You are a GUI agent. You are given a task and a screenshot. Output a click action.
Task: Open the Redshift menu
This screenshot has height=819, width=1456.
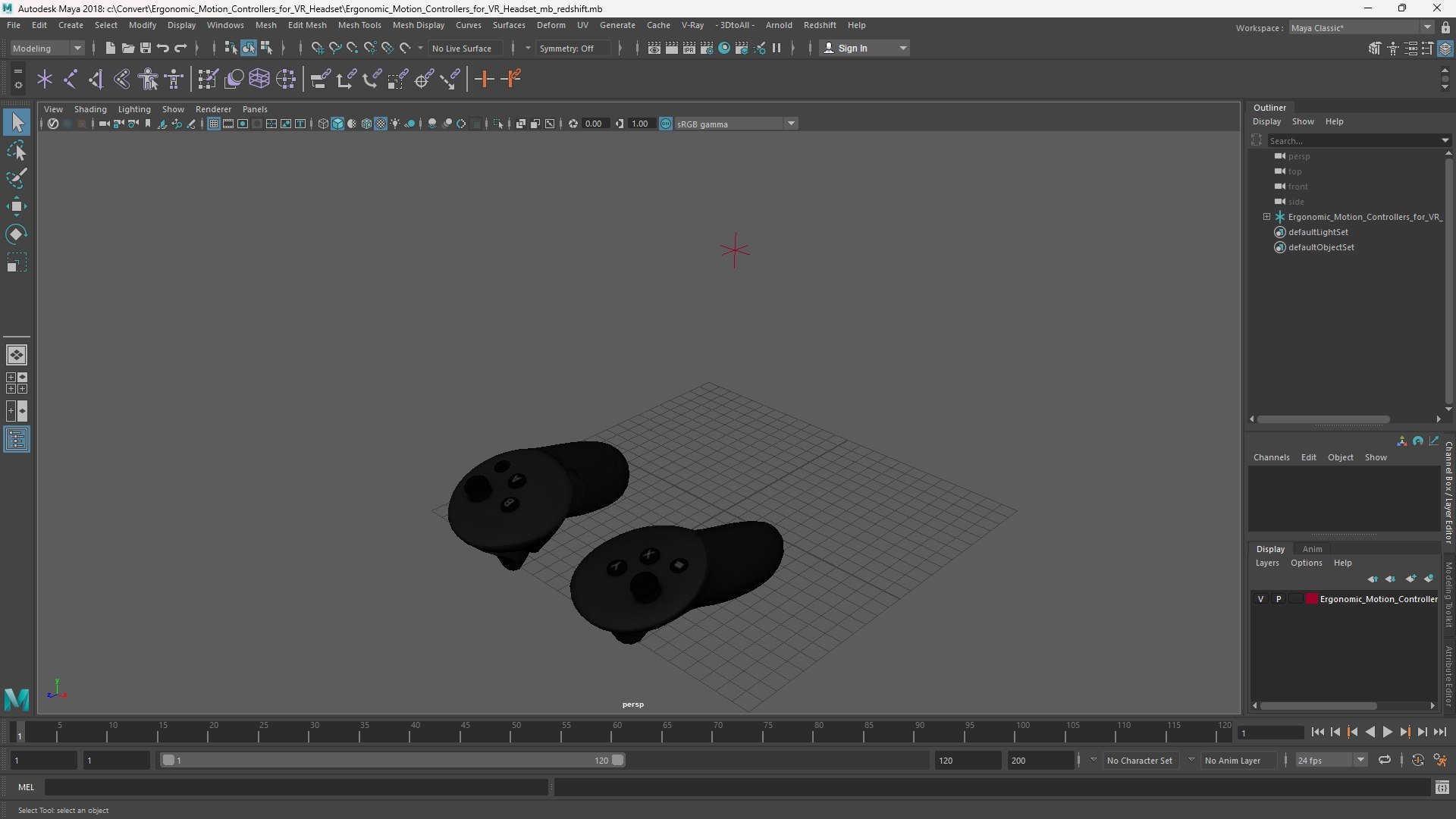pyautogui.click(x=820, y=25)
